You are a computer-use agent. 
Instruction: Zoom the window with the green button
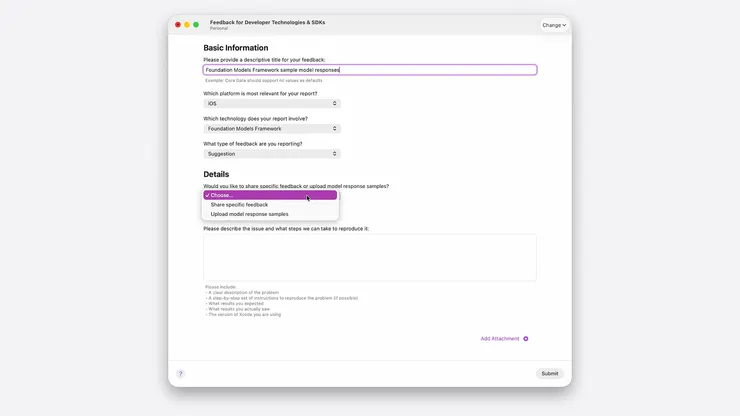[196, 24]
